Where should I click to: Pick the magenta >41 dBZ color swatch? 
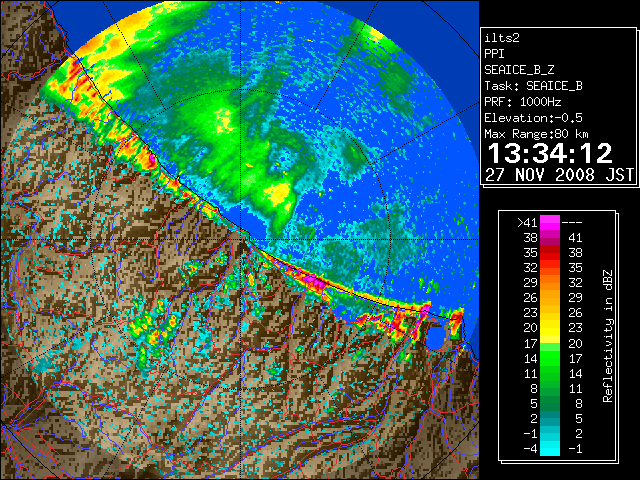550,223
